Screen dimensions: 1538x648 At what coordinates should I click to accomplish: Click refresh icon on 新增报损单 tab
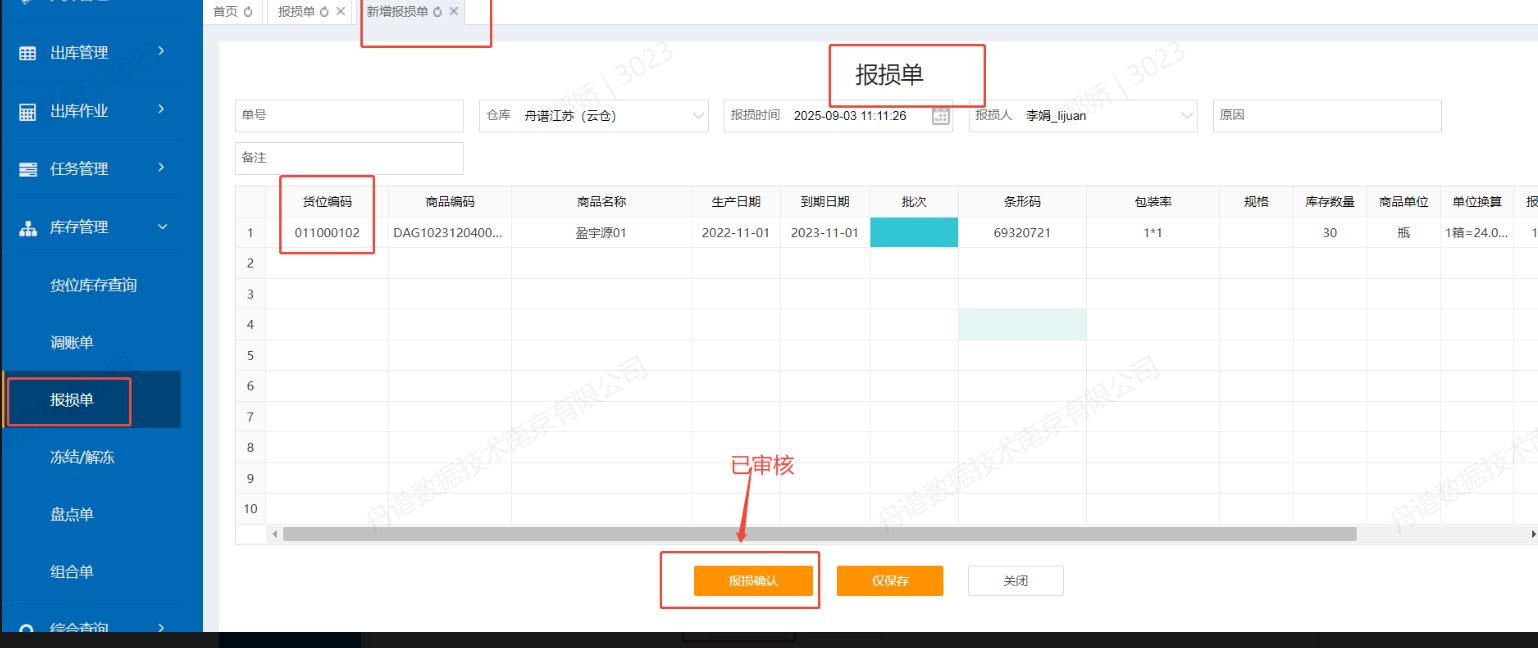(438, 12)
